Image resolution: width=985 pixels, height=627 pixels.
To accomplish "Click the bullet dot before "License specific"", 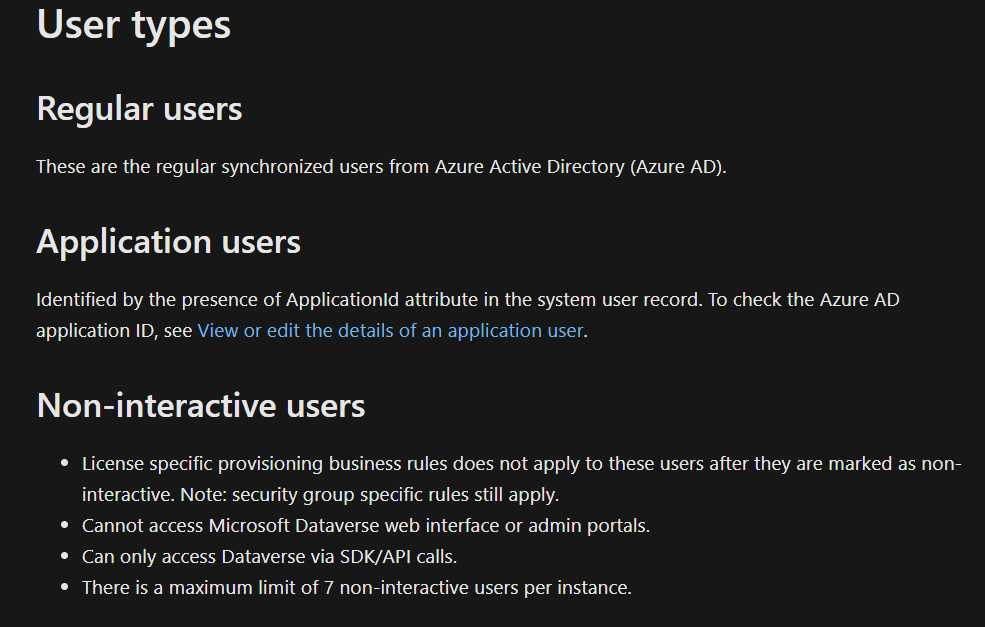I will pyautogui.click(x=65, y=464).
